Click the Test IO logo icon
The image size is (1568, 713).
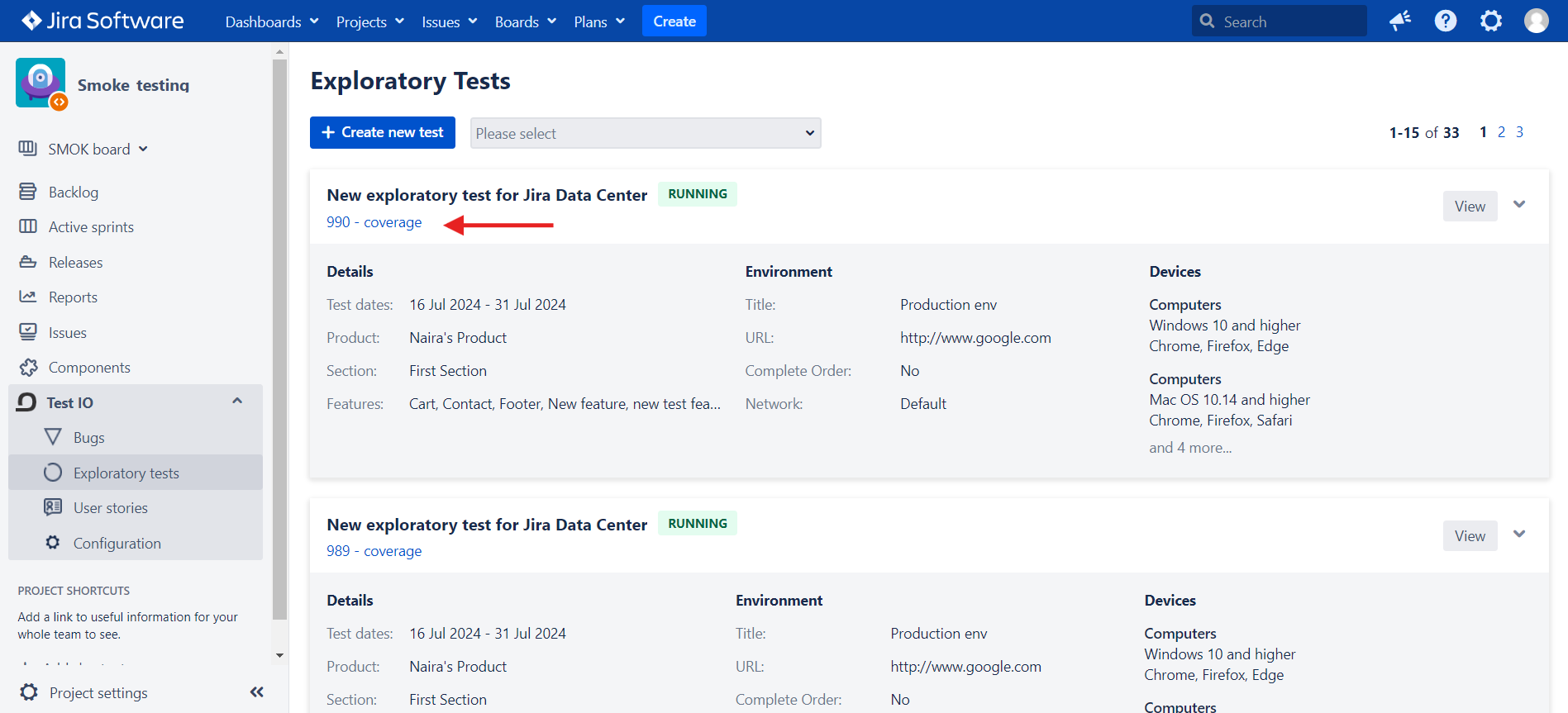click(x=27, y=402)
